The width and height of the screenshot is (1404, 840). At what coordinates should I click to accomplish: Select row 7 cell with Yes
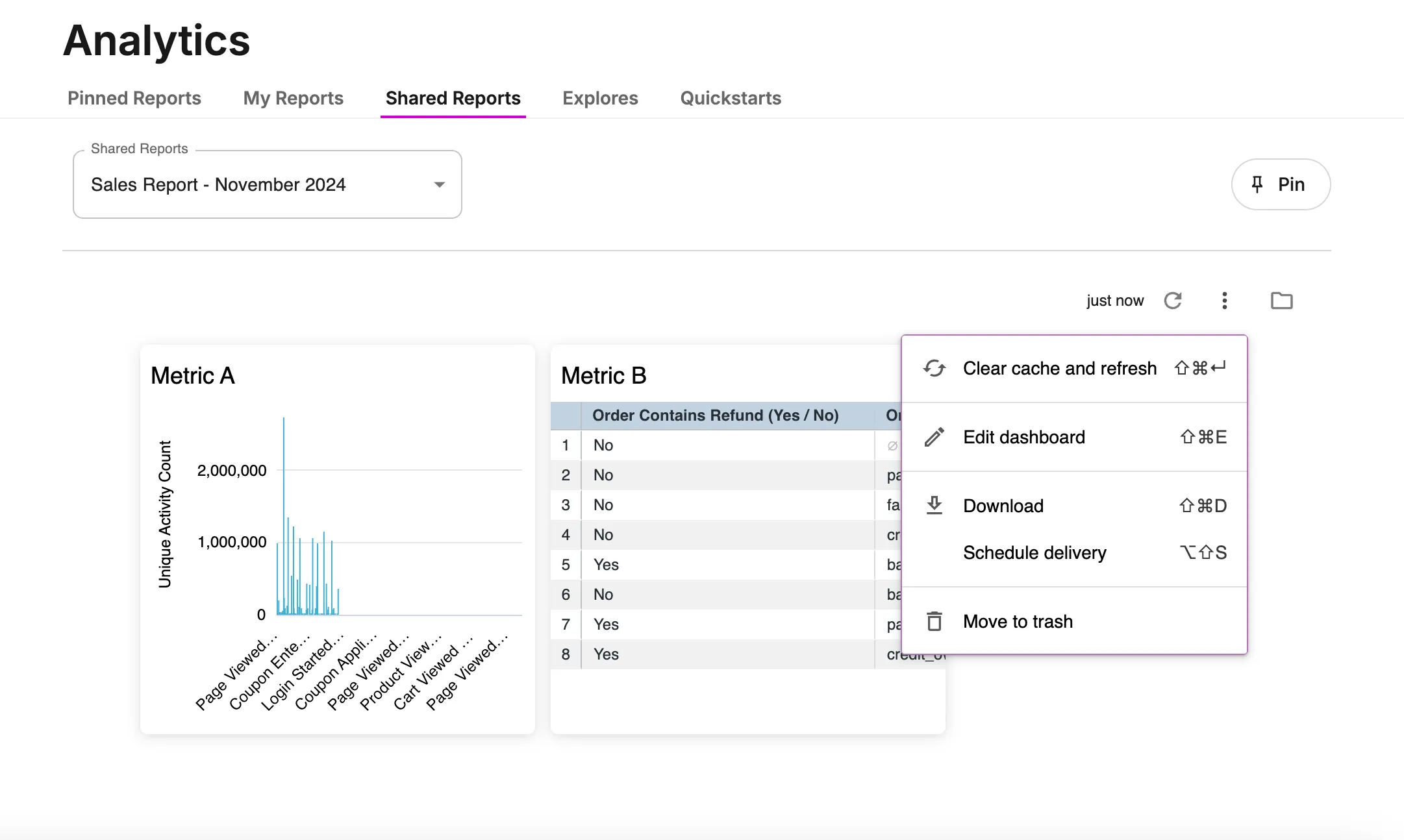(727, 624)
